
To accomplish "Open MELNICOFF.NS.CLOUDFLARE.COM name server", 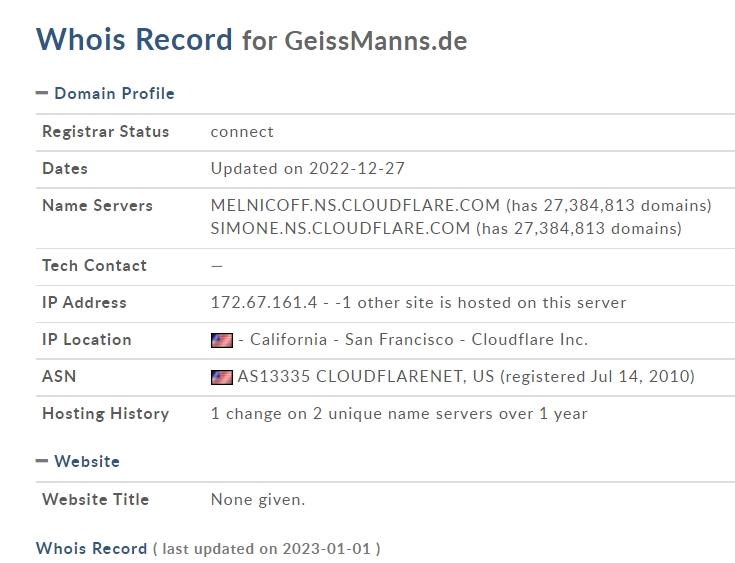I will [x=355, y=205].
